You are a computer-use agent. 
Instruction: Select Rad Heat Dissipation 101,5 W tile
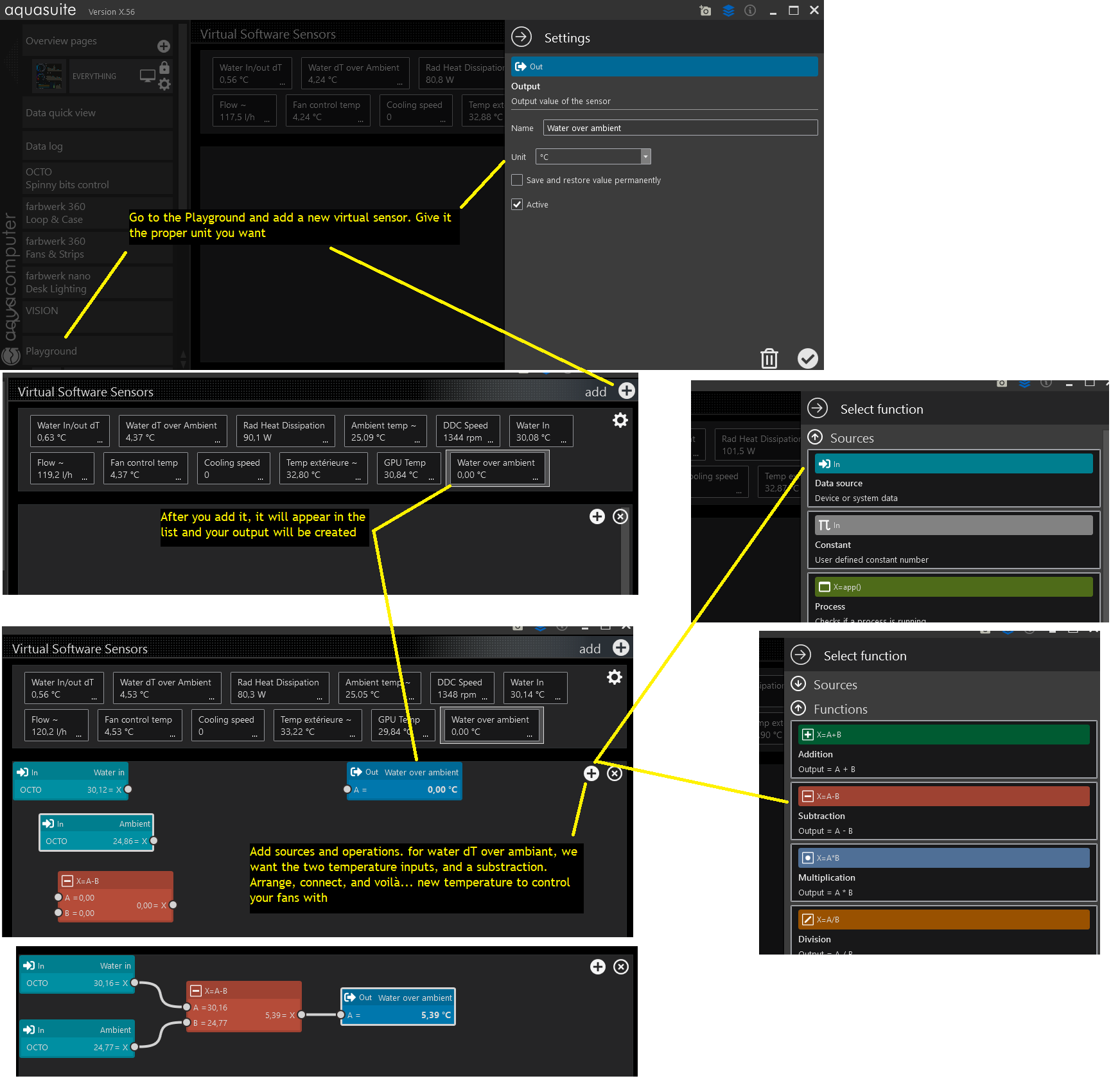click(758, 445)
